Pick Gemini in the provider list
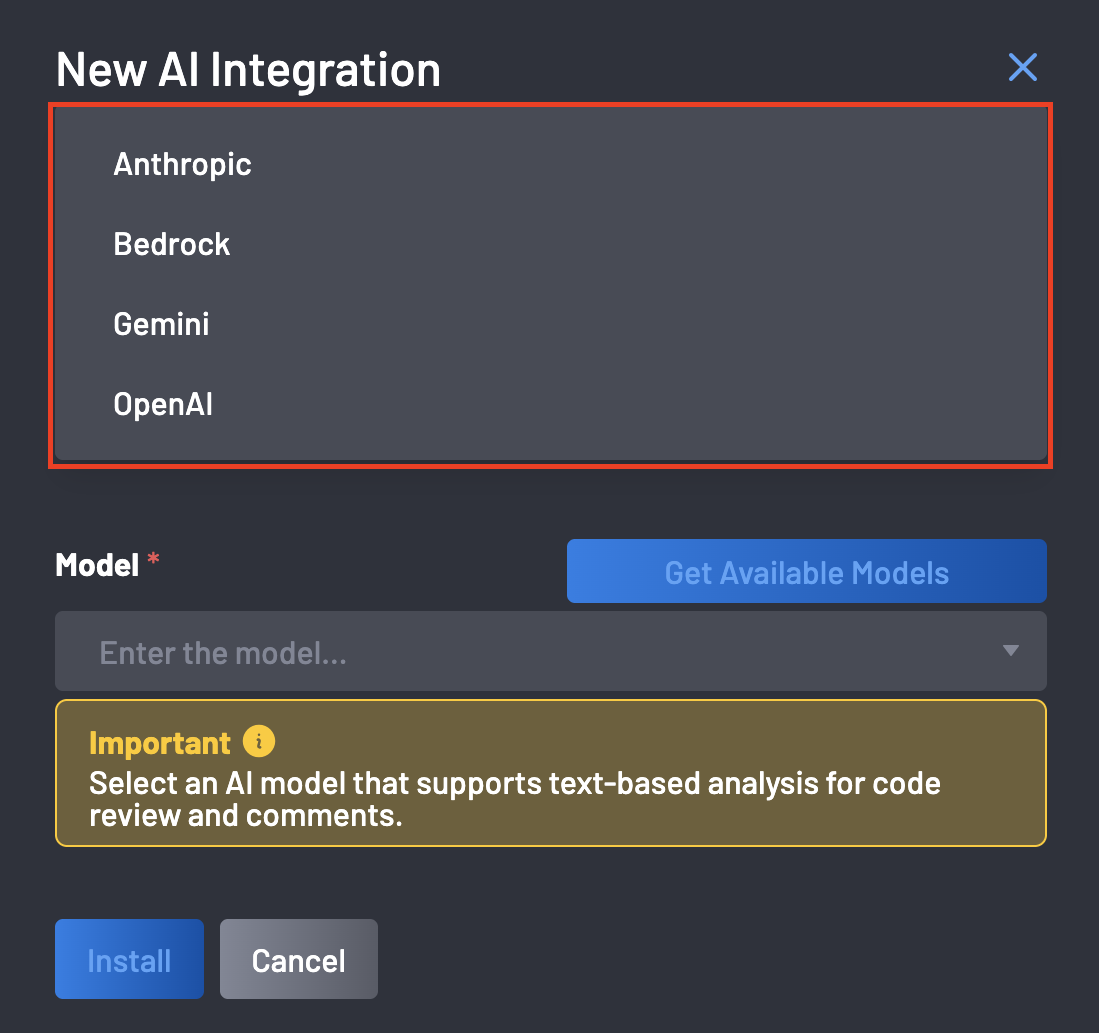This screenshot has width=1099, height=1033. [x=161, y=324]
